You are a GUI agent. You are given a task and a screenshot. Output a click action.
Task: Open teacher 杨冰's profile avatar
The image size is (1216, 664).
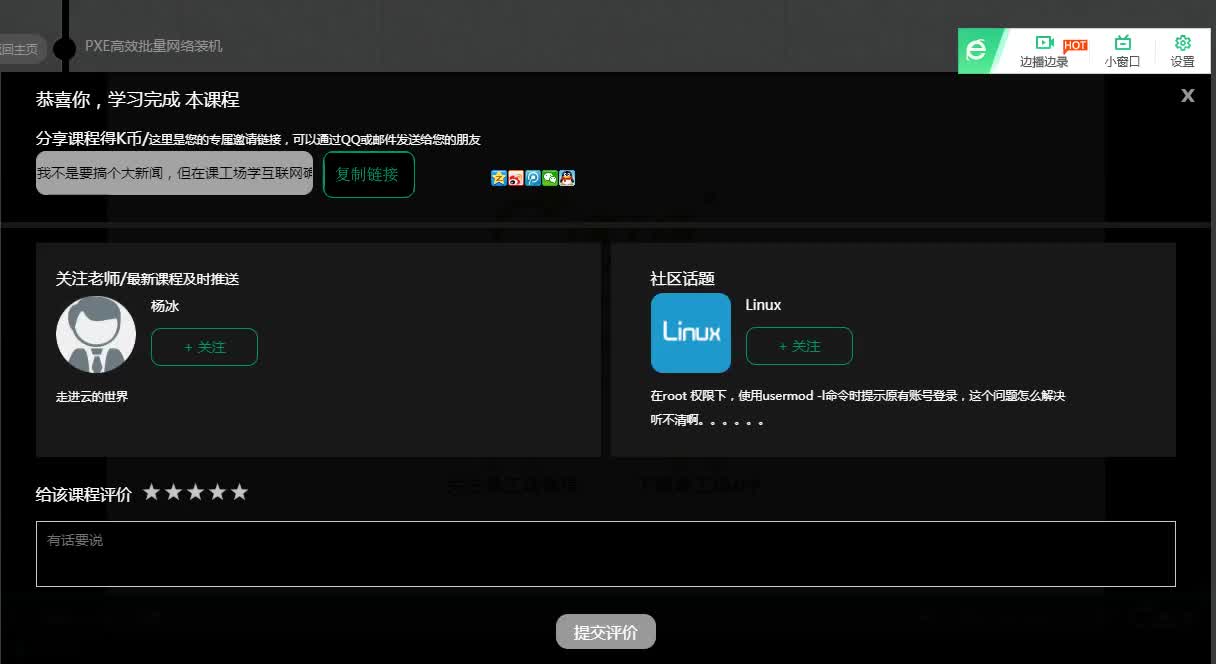95,334
